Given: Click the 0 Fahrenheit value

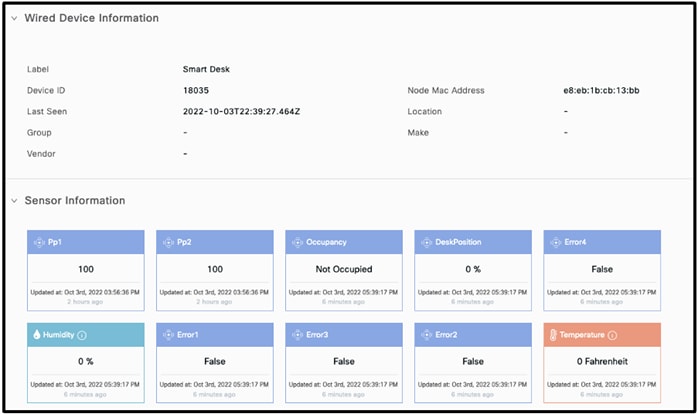Looking at the screenshot, I should pyautogui.click(x=602, y=361).
